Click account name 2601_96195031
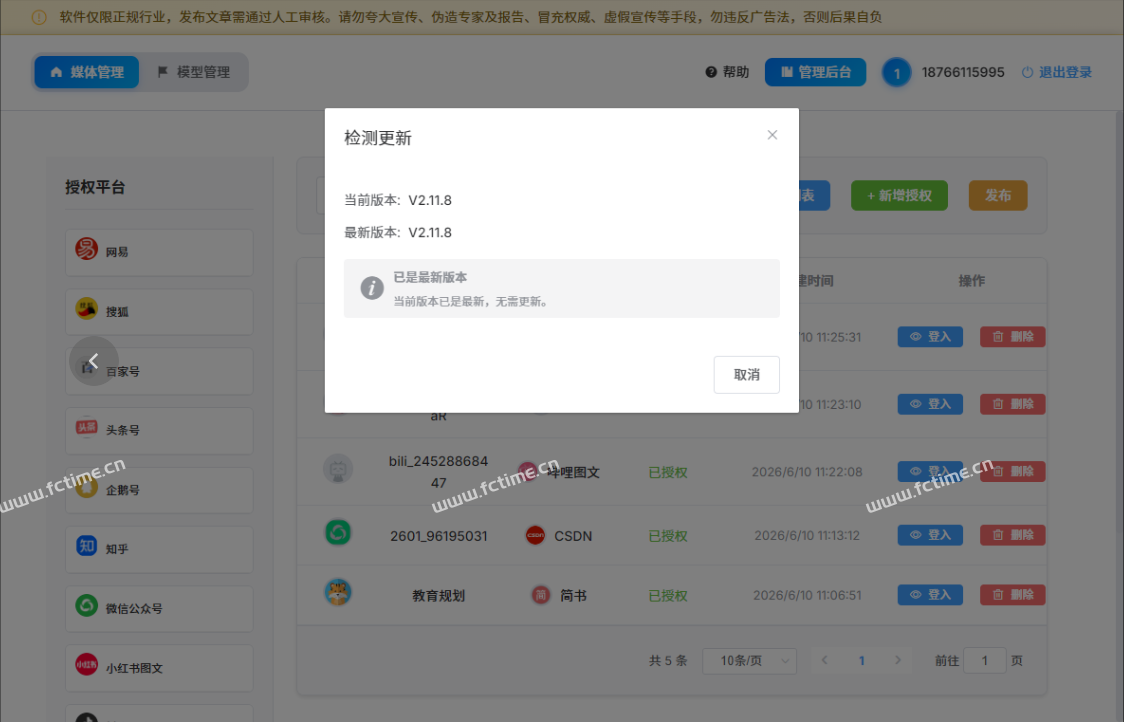1124x722 pixels. [x=439, y=536]
